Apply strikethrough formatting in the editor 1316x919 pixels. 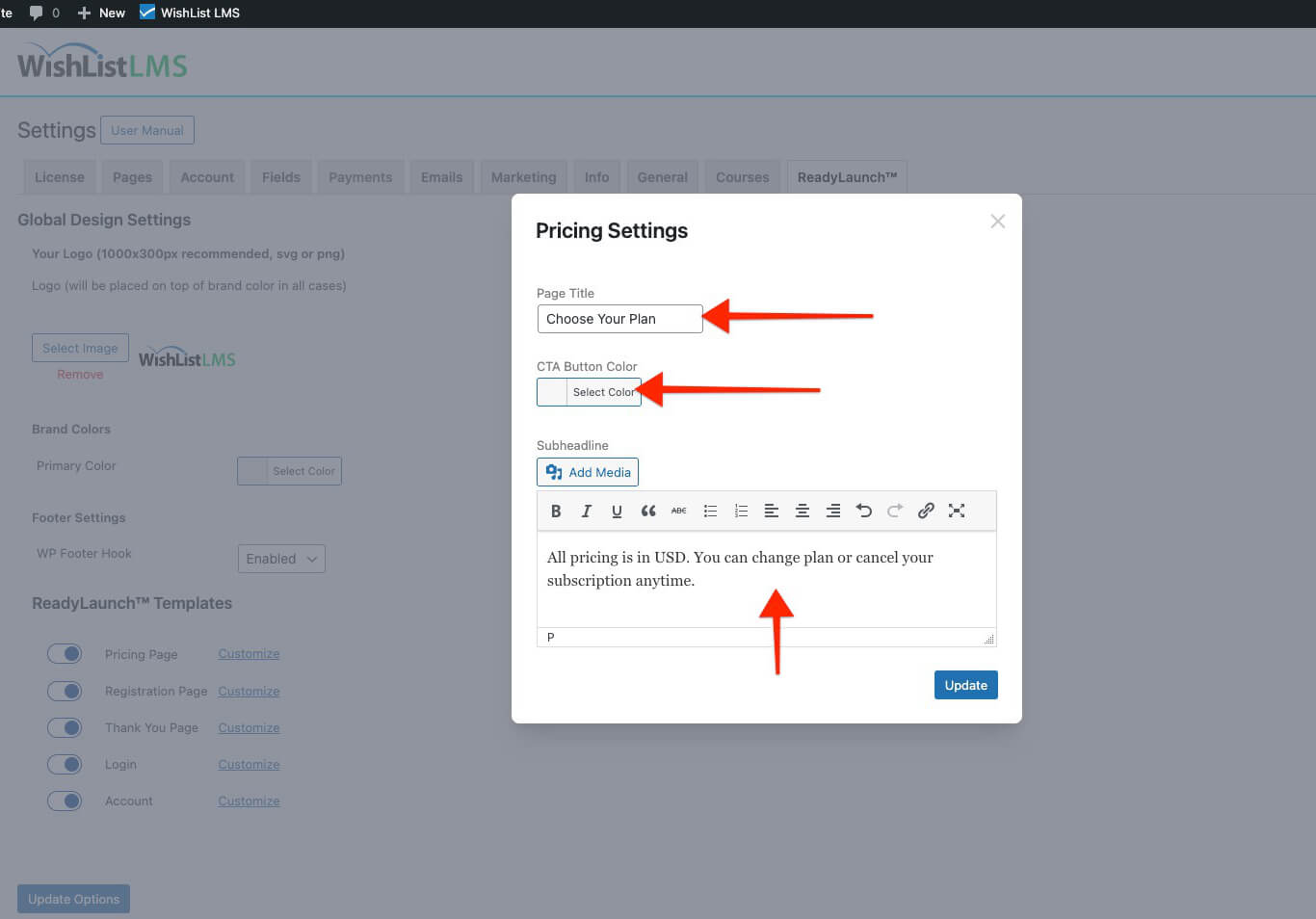pos(678,511)
